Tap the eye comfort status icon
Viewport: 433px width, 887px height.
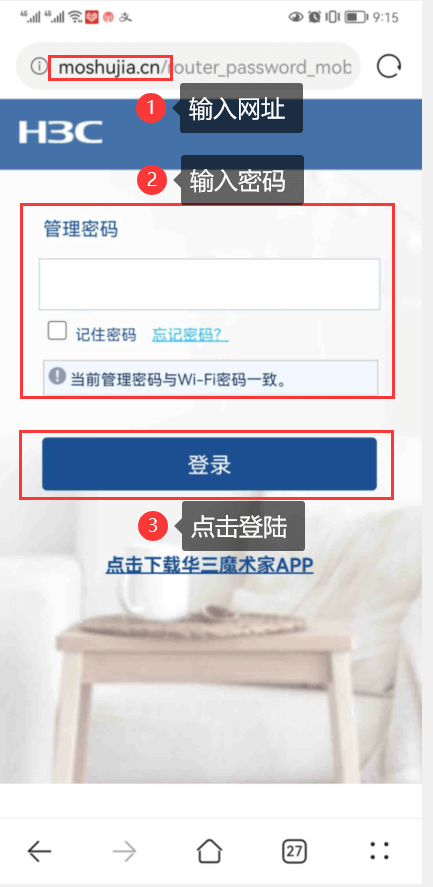click(296, 17)
